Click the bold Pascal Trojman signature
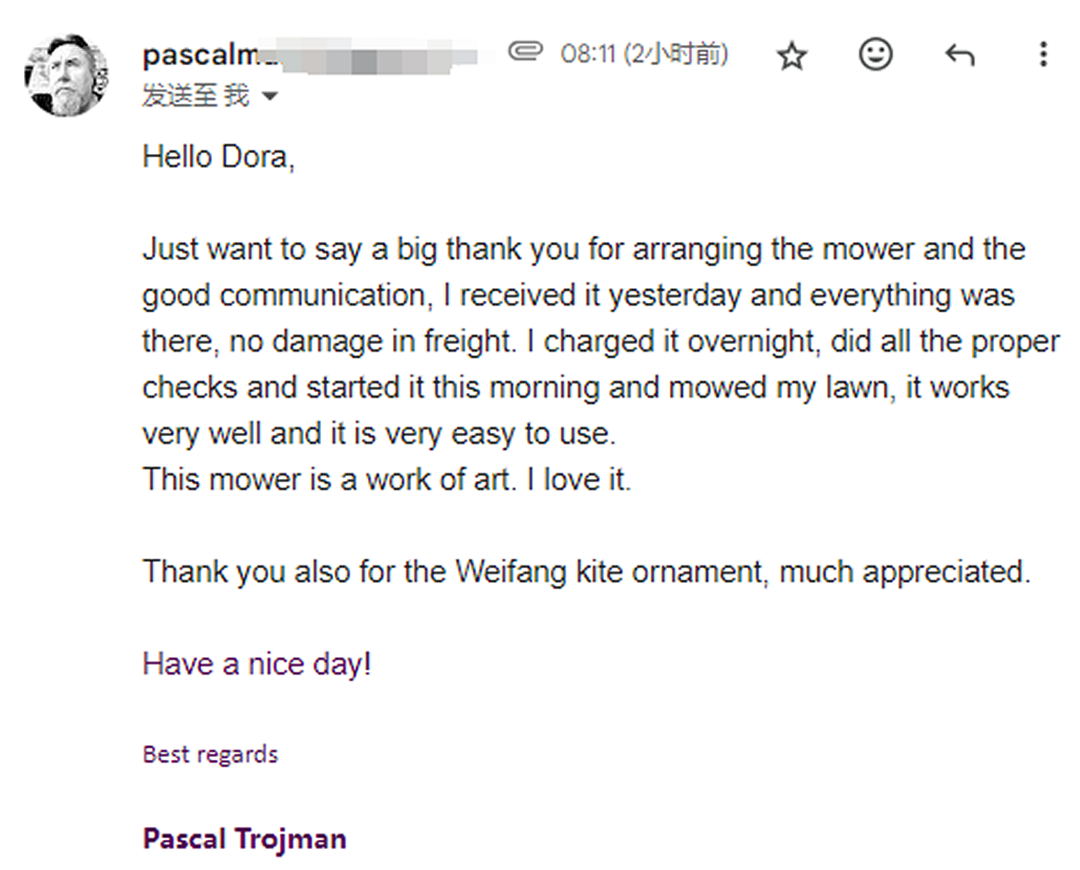Viewport: 1080px width, 870px height. pos(244,837)
